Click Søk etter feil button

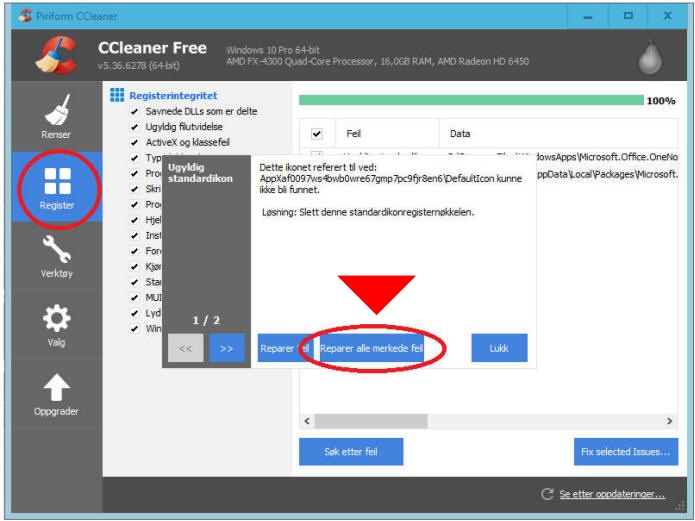(351, 452)
